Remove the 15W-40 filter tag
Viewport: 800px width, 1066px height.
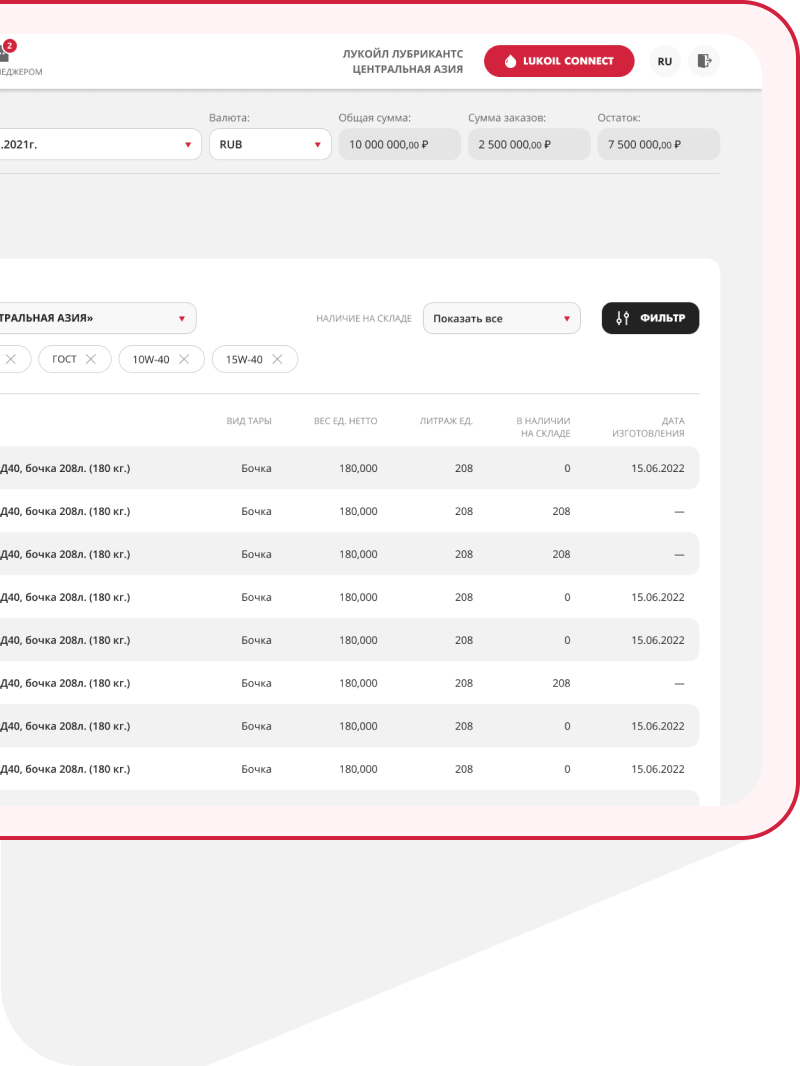coord(277,359)
